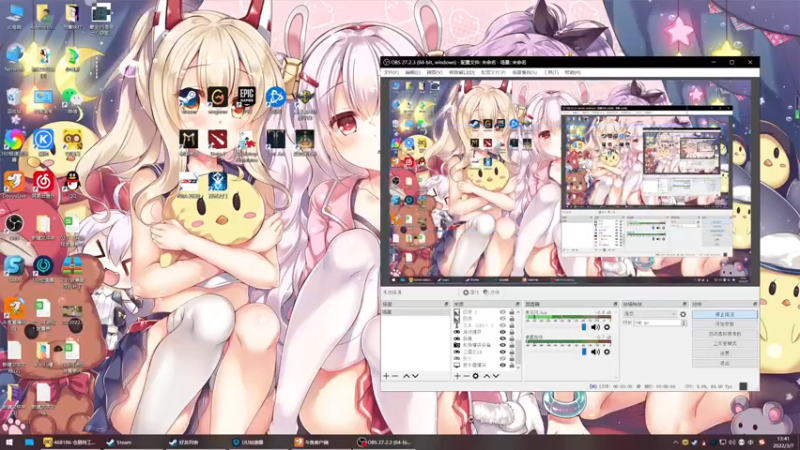Mute the 麦克风/Aux speaker icon
This screenshot has width=800, height=450.
tap(595, 327)
